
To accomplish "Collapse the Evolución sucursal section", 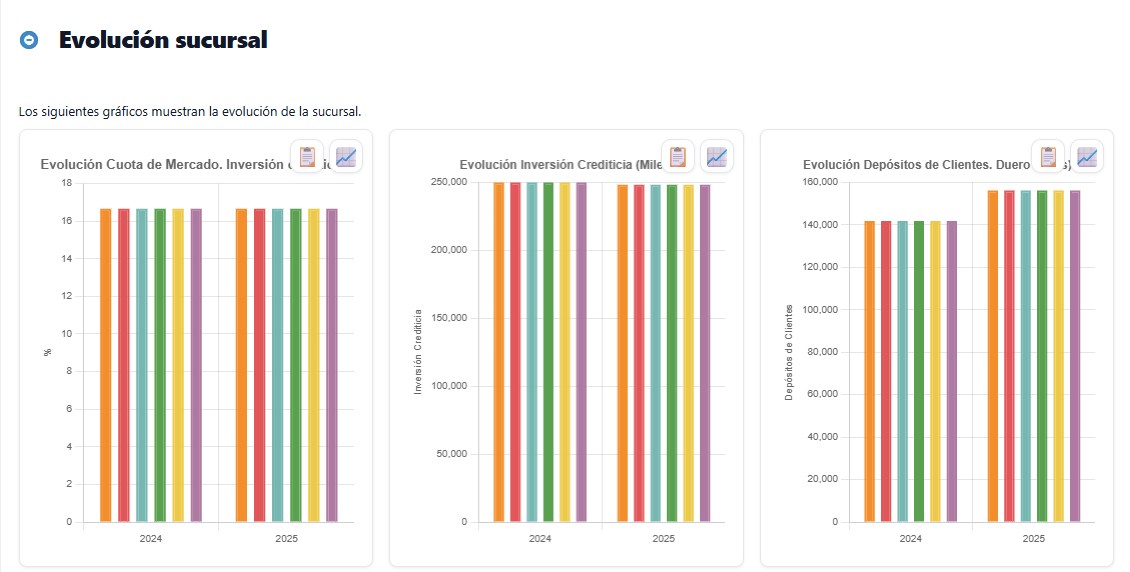I will pyautogui.click(x=29, y=40).
